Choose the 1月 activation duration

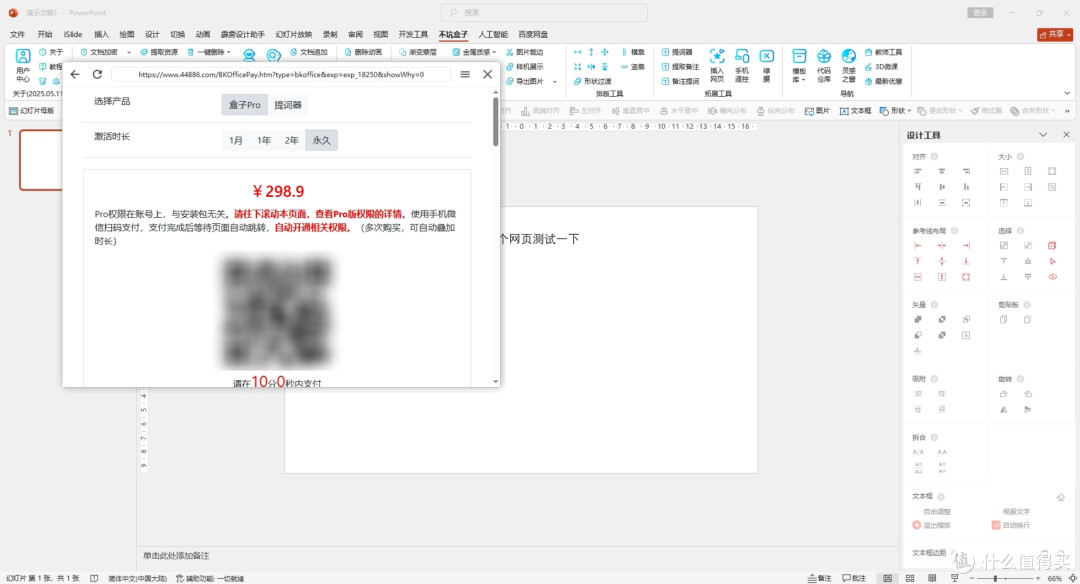[x=236, y=140]
